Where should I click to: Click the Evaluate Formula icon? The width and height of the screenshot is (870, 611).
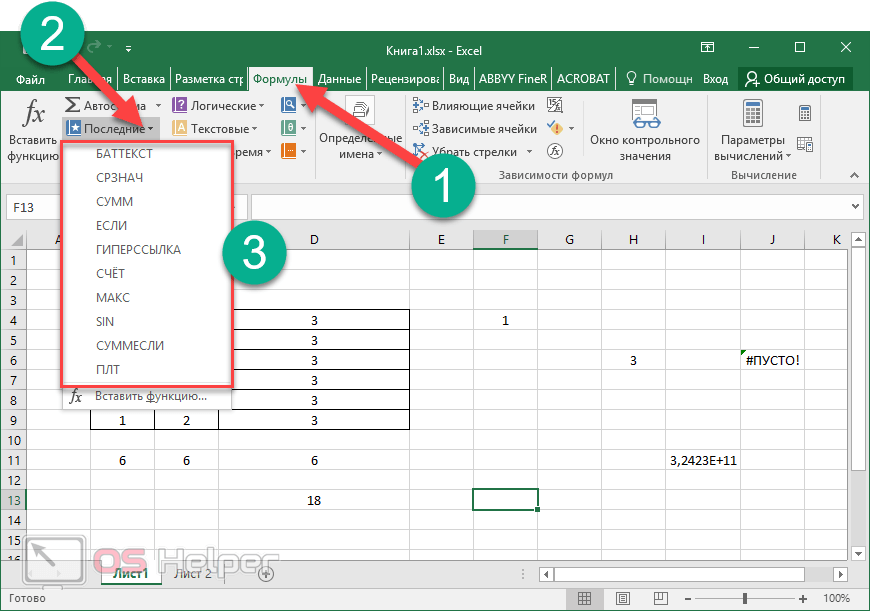(555, 151)
